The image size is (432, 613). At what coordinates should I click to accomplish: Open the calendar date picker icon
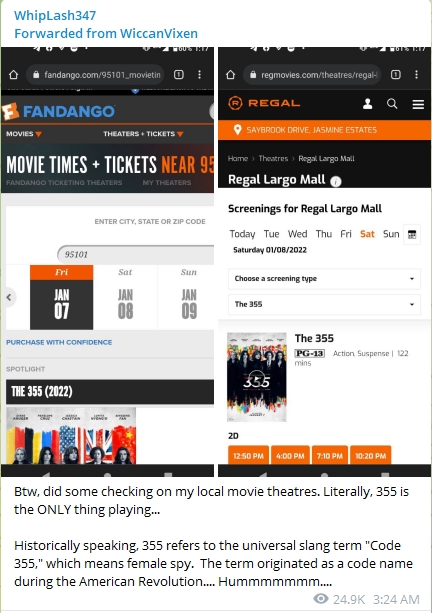[x=412, y=234]
